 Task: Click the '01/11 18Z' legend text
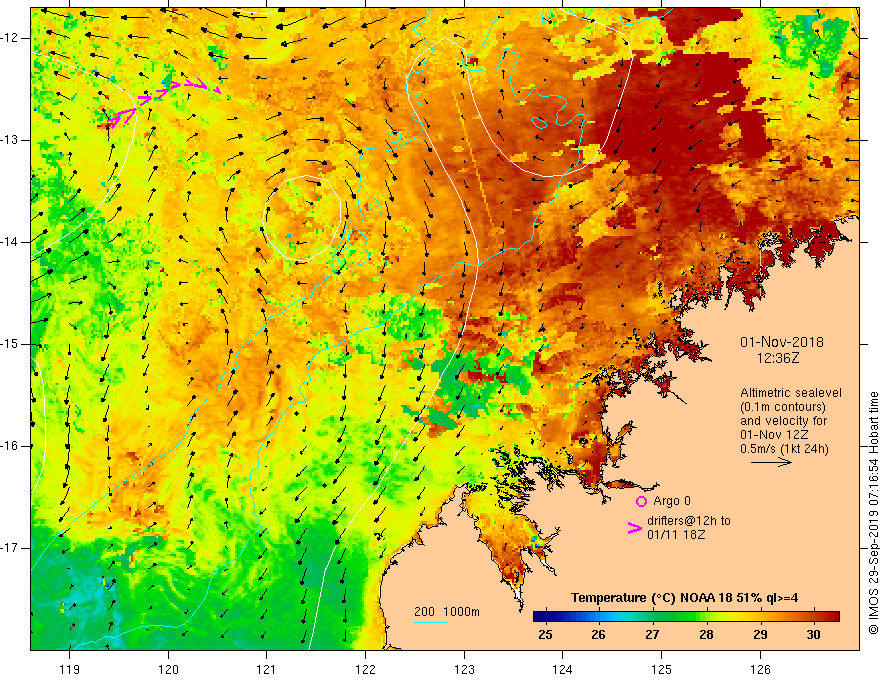click(x=676, y=535)
